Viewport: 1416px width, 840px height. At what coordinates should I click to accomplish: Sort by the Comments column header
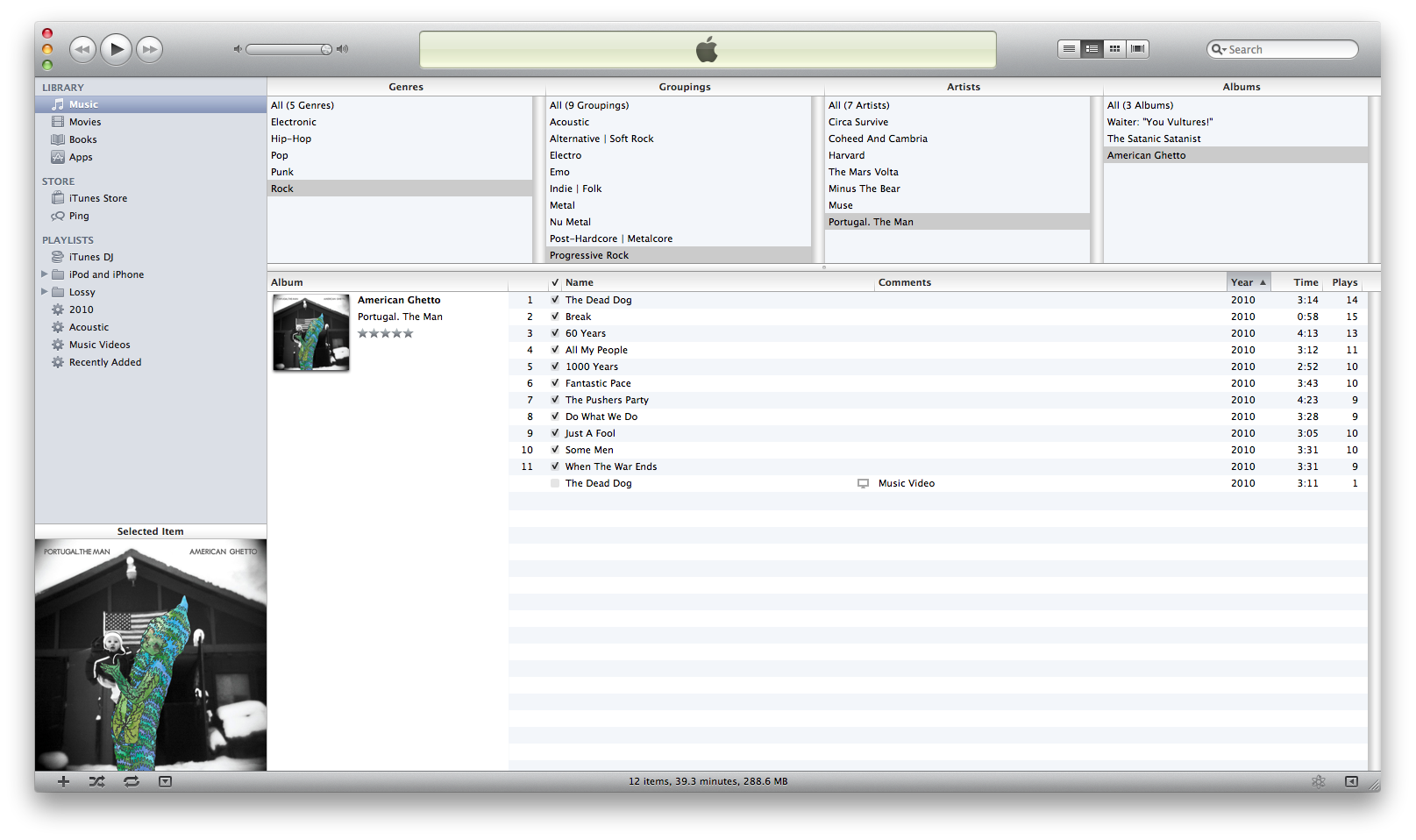[1050, 282]
